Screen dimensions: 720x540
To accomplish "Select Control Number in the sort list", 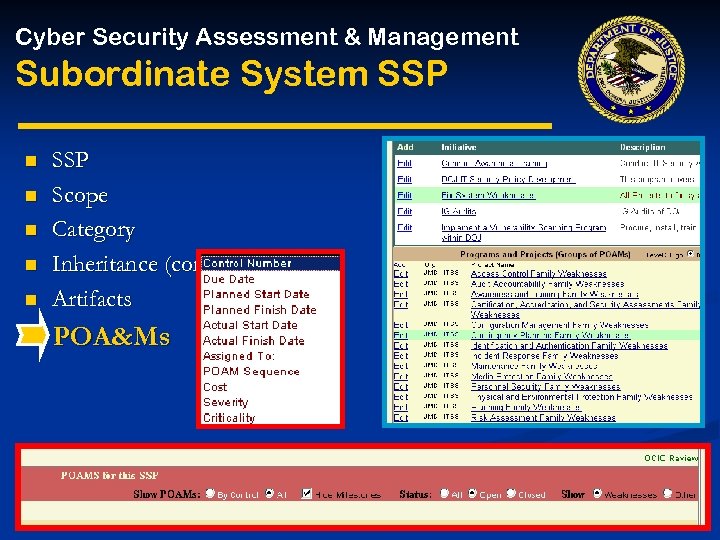I will pyautogui.click(x=270, y=263).
